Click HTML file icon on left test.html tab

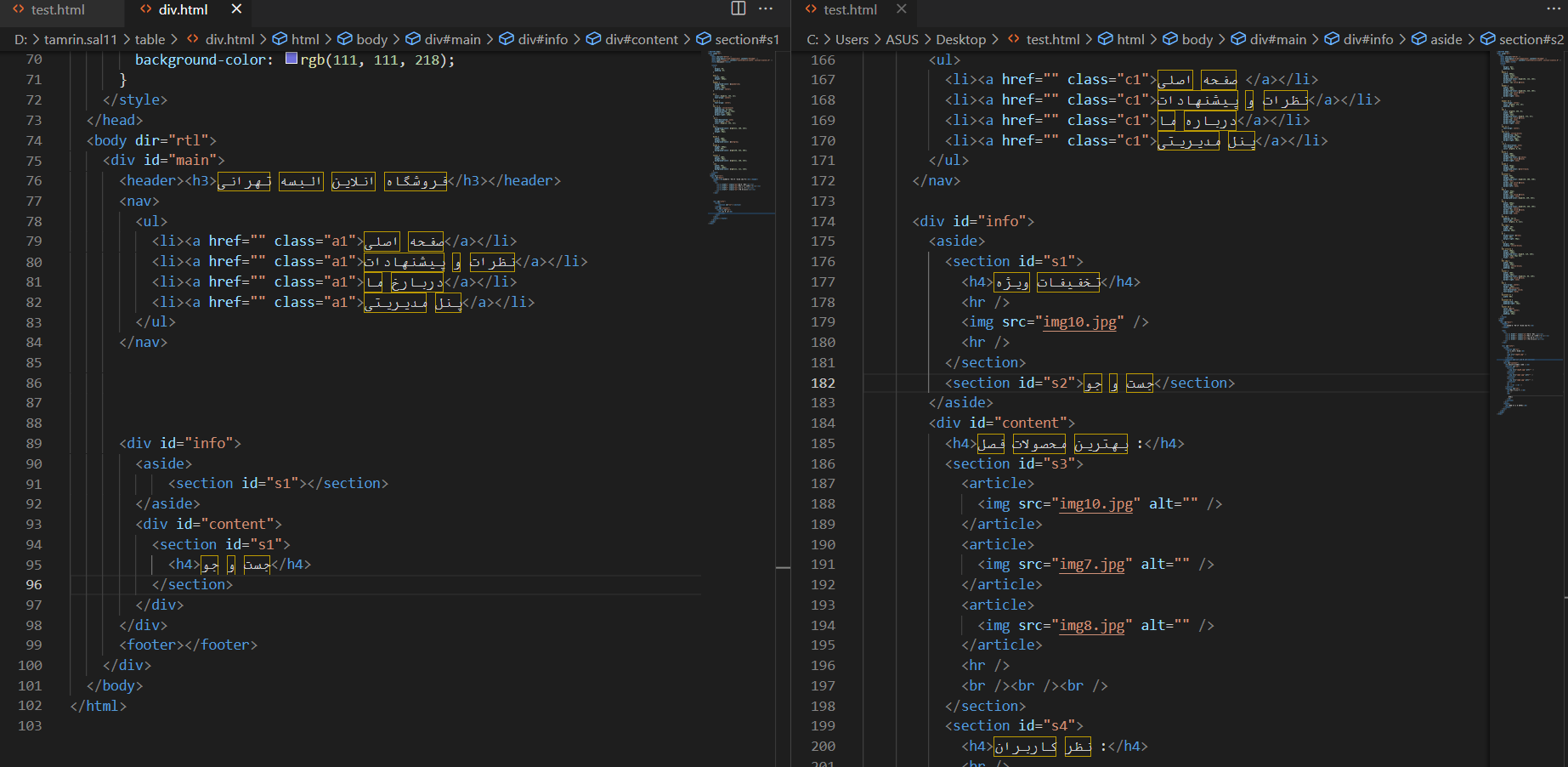(x=19, y=9)
